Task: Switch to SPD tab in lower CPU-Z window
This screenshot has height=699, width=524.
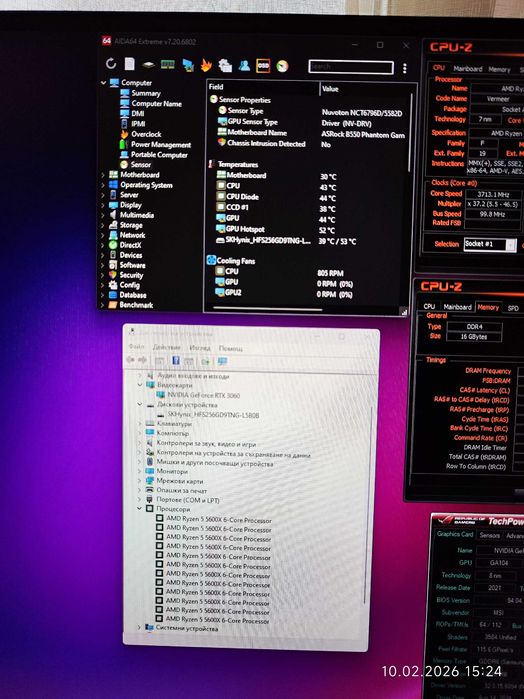Action: (513, 308)
